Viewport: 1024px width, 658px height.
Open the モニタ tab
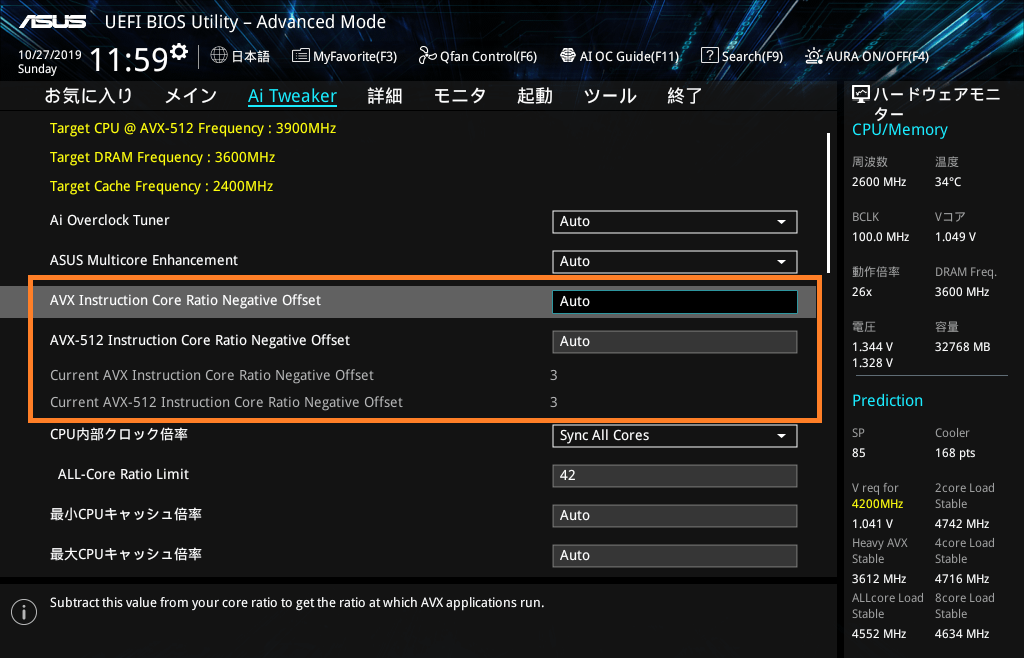(460, 96)
